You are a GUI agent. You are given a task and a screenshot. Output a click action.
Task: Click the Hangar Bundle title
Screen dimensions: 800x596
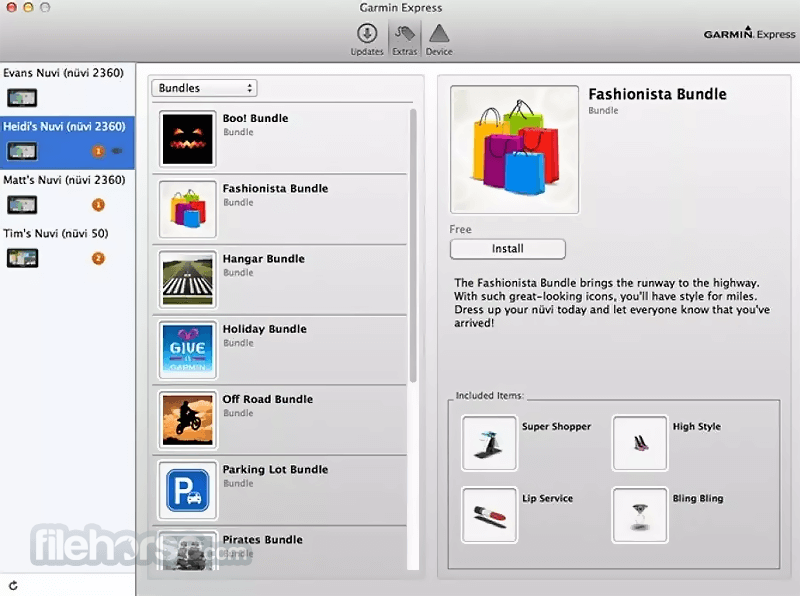(x=263, y=259)
